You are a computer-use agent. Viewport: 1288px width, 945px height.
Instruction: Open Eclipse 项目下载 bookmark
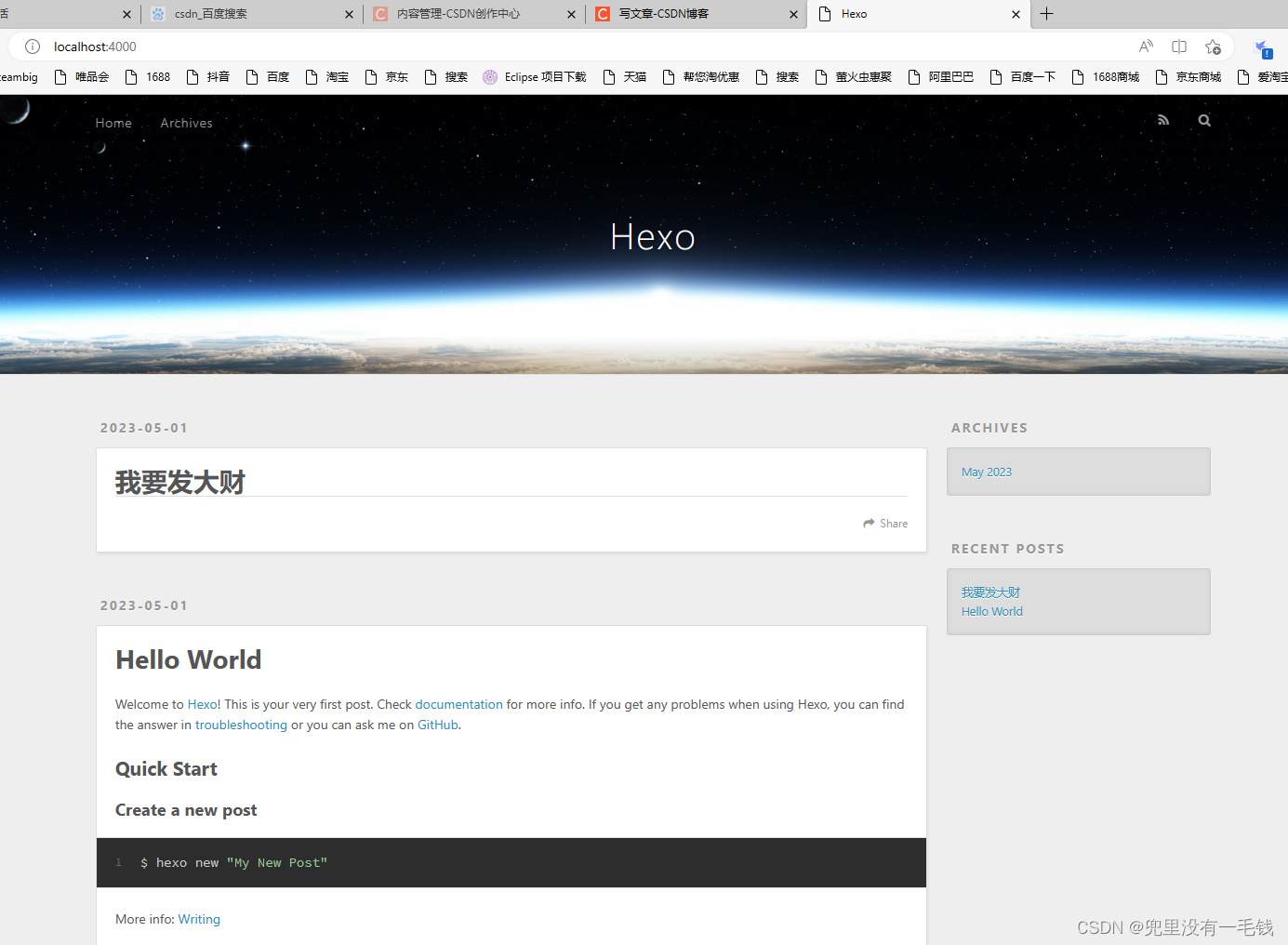pyautogui.click(x=535, y=77)
